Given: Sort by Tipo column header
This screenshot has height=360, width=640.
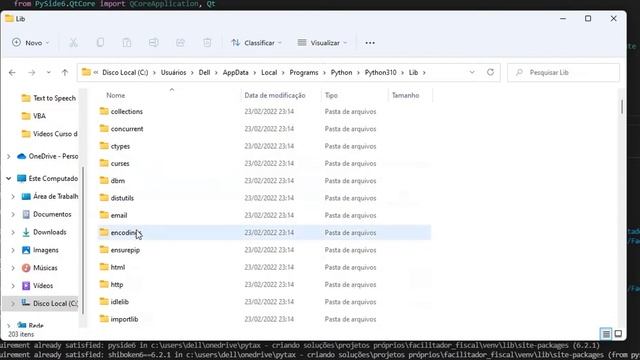Looking at the screenshot, I should [x=331, y=95].
